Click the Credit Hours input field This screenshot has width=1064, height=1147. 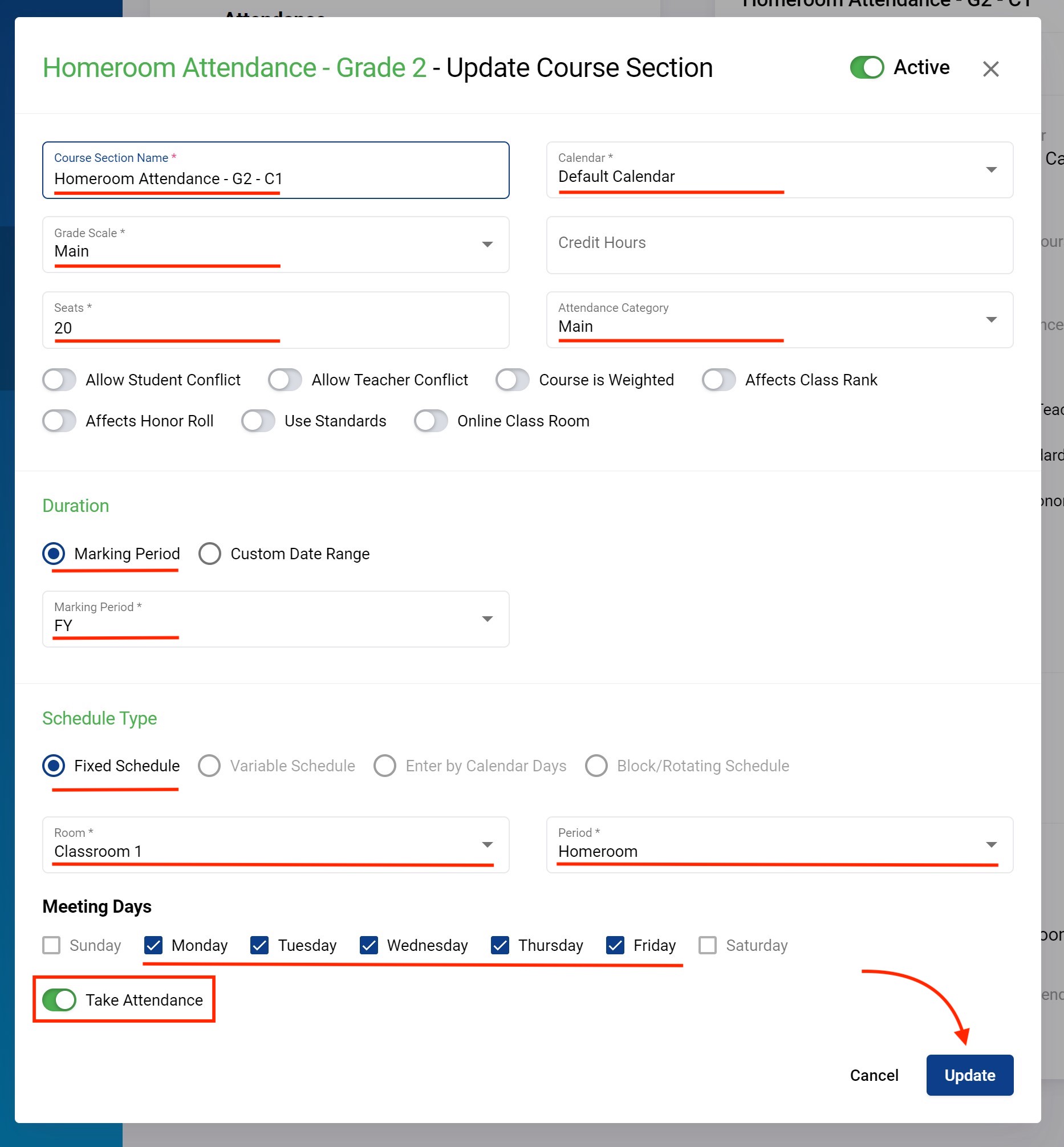click(x=779, y=244)
